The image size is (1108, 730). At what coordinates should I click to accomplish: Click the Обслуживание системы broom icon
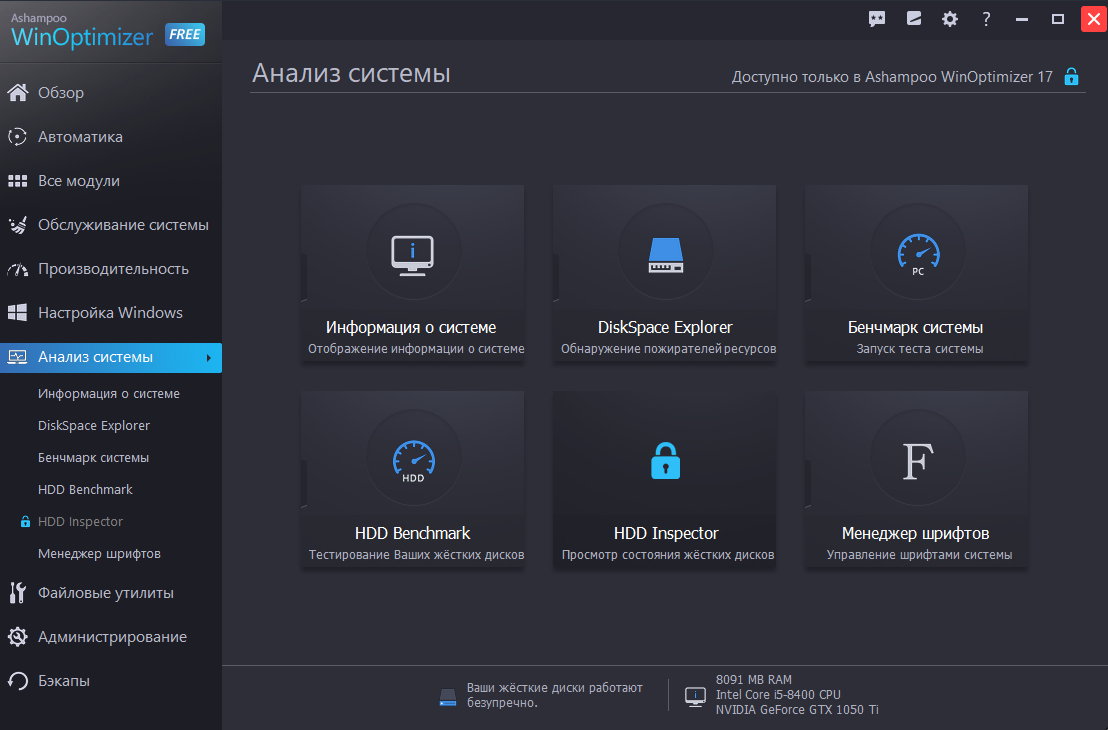pyautogui.click(x=18, y=225)
